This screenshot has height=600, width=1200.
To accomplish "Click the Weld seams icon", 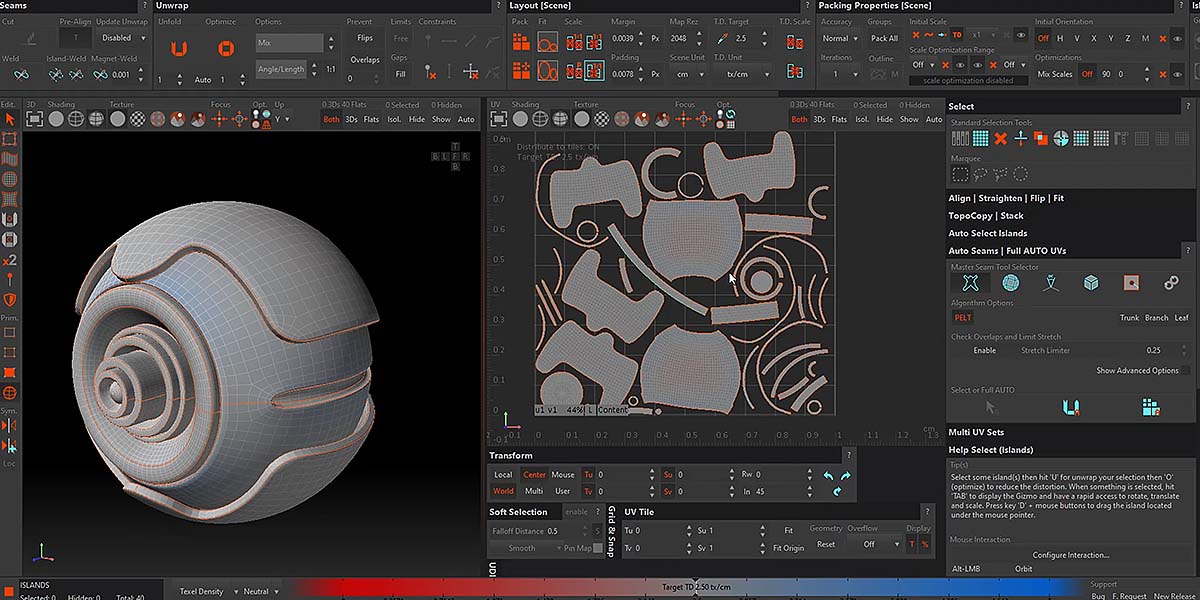I will pos(21,75).
